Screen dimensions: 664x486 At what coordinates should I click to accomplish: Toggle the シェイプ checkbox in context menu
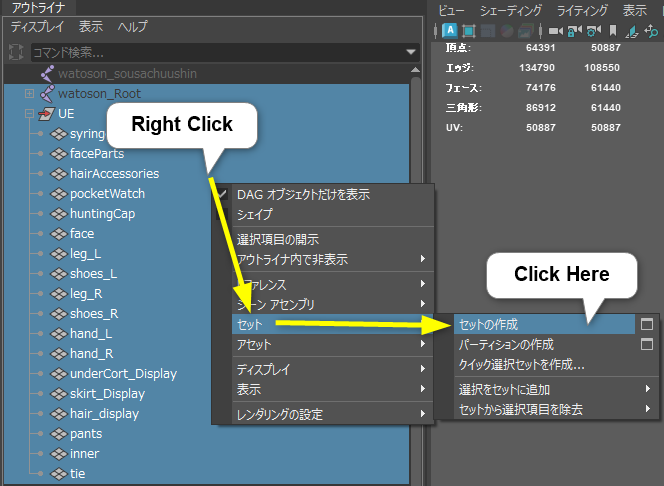click(x=222, y=214)
